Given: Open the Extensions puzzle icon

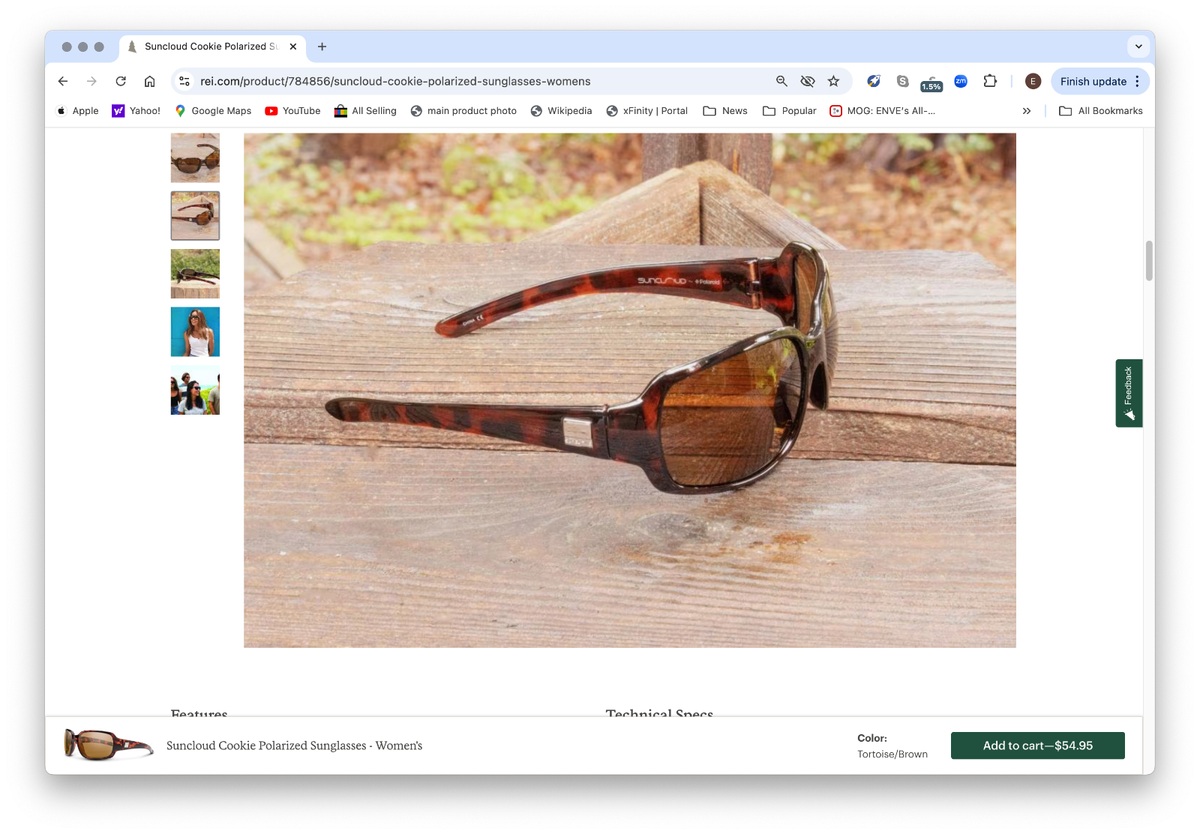Looking at the screenshot, I should pos(990,81).
